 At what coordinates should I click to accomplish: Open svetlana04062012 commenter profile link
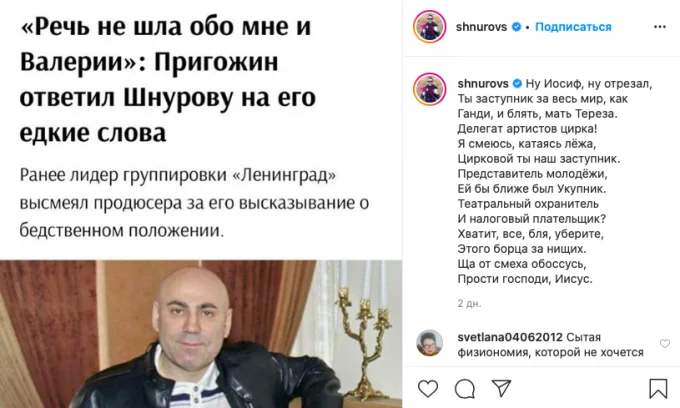[x=510, y=337]
